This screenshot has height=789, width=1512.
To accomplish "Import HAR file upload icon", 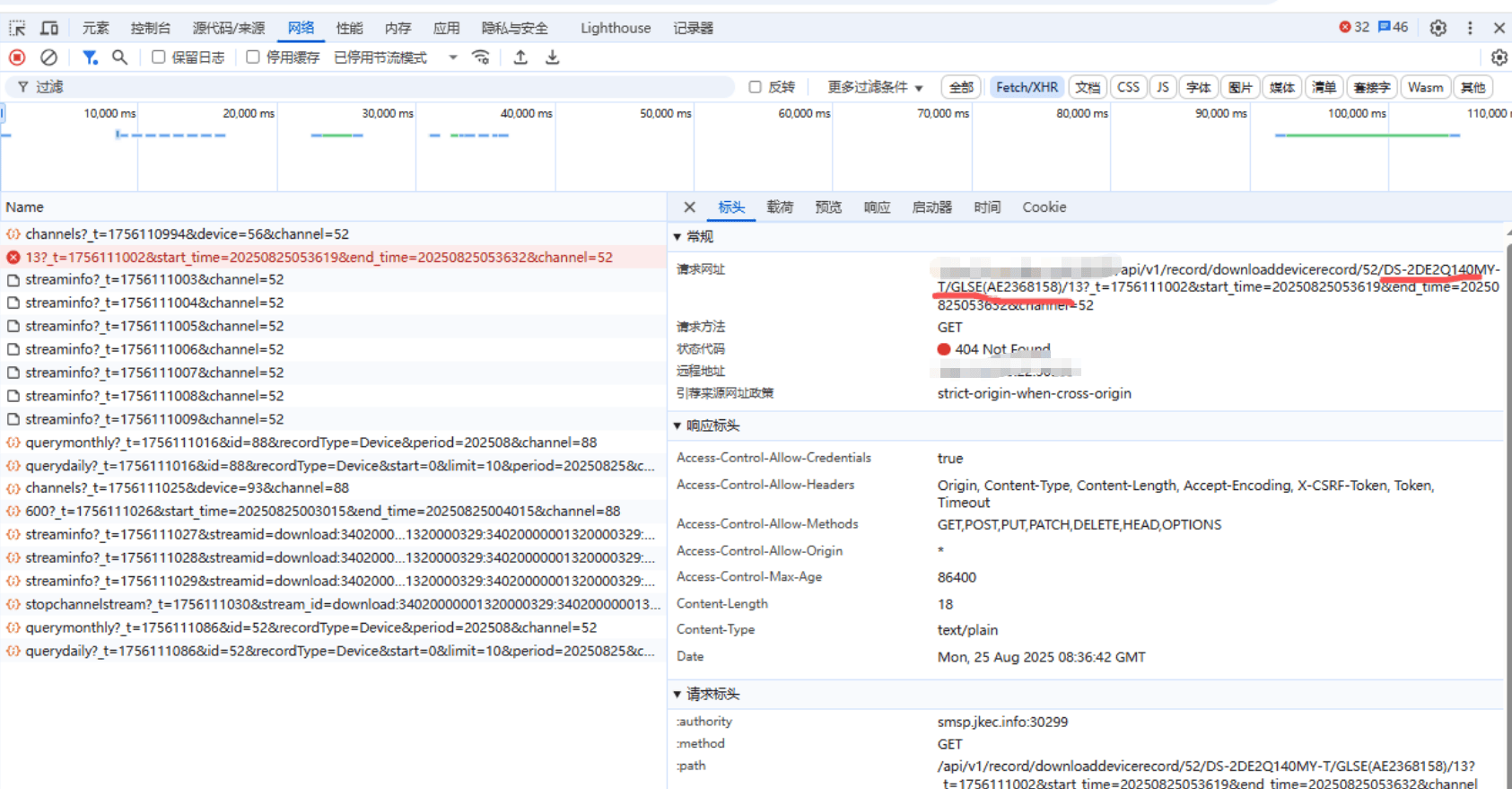I will [520, 57].
